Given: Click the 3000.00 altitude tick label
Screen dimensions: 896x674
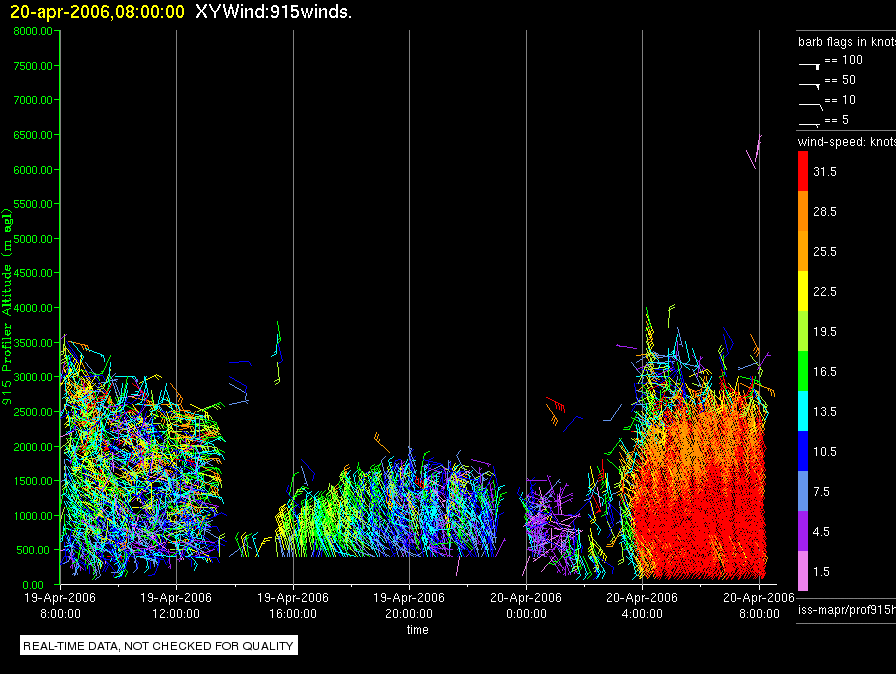Looking at the screenshot, I should [x=33, y=377].
